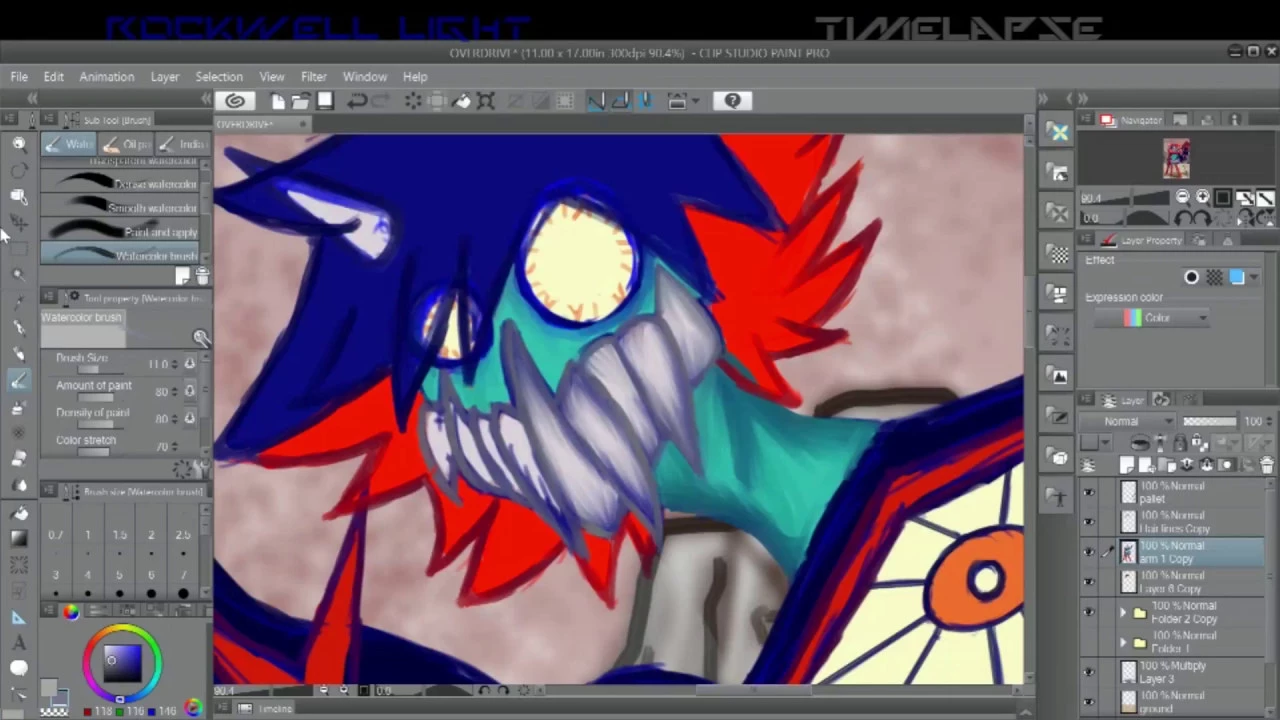Select the active Brush tool
The width and height of the screenshot is (1280, 720).
point(18,381)
